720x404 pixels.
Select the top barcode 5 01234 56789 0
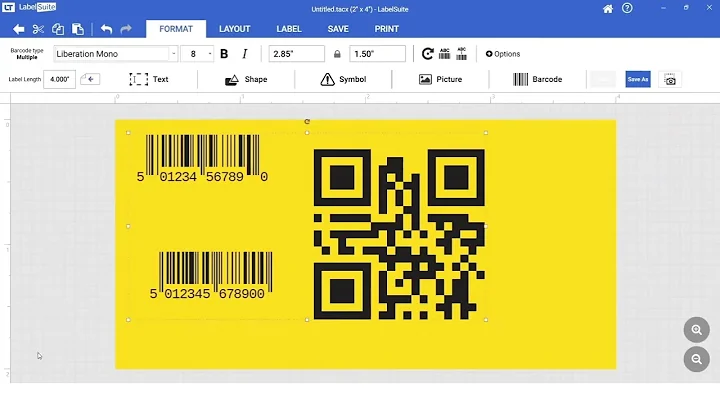[x=202, y=158]
